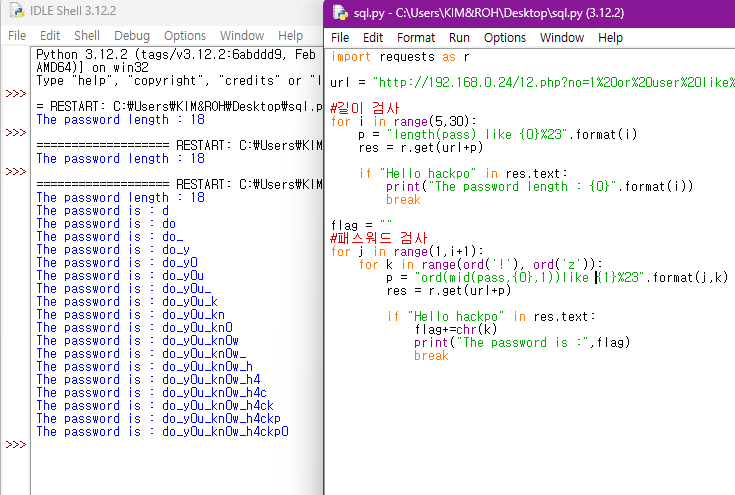The height and width of the screenshot is (495, 735).
Task: Open Help menu in IDLE Shell window
Action: pyautogui.click(x=290, y=36)
